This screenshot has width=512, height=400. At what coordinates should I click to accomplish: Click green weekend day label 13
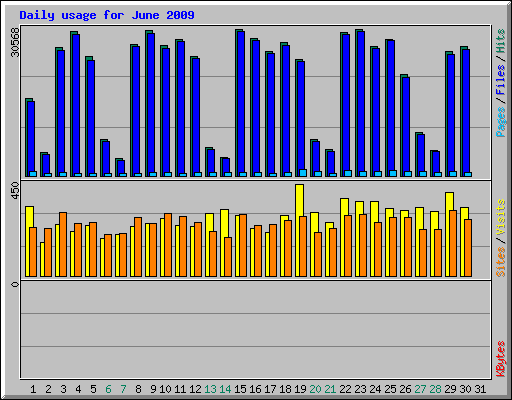(x=210, y=389)
